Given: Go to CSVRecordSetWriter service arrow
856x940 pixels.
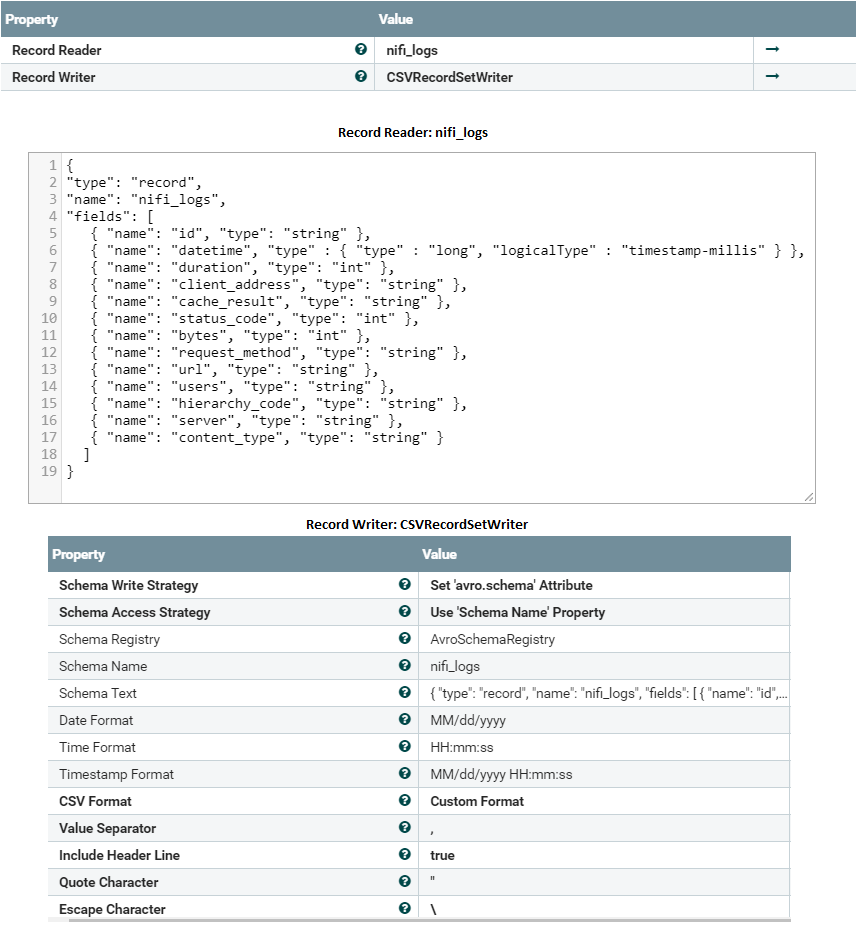Looking at the screenshot, I should pyautogui.click(x=772, y=76).
